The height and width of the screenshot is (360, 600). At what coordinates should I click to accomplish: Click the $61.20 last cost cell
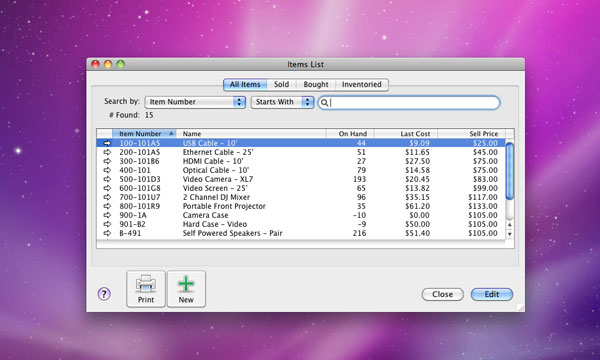coord(417,206)
